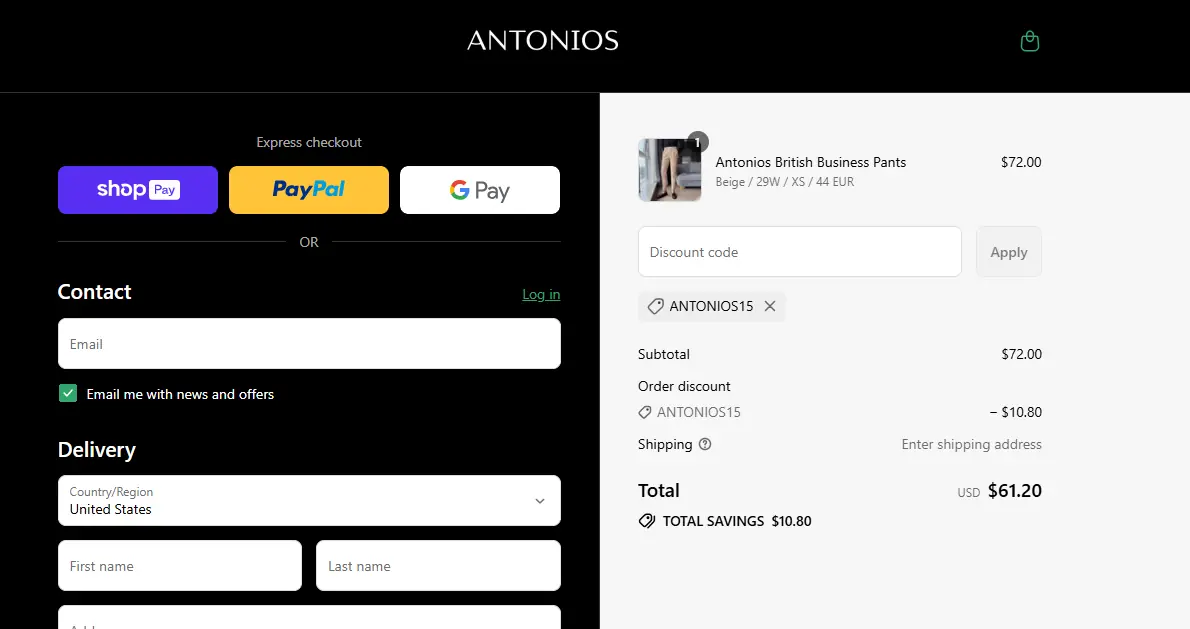Click the Beige / 29W / XS / 44 EUR variant text
The width and height of the screenshot is (1190, 629).
coord(785,182)
